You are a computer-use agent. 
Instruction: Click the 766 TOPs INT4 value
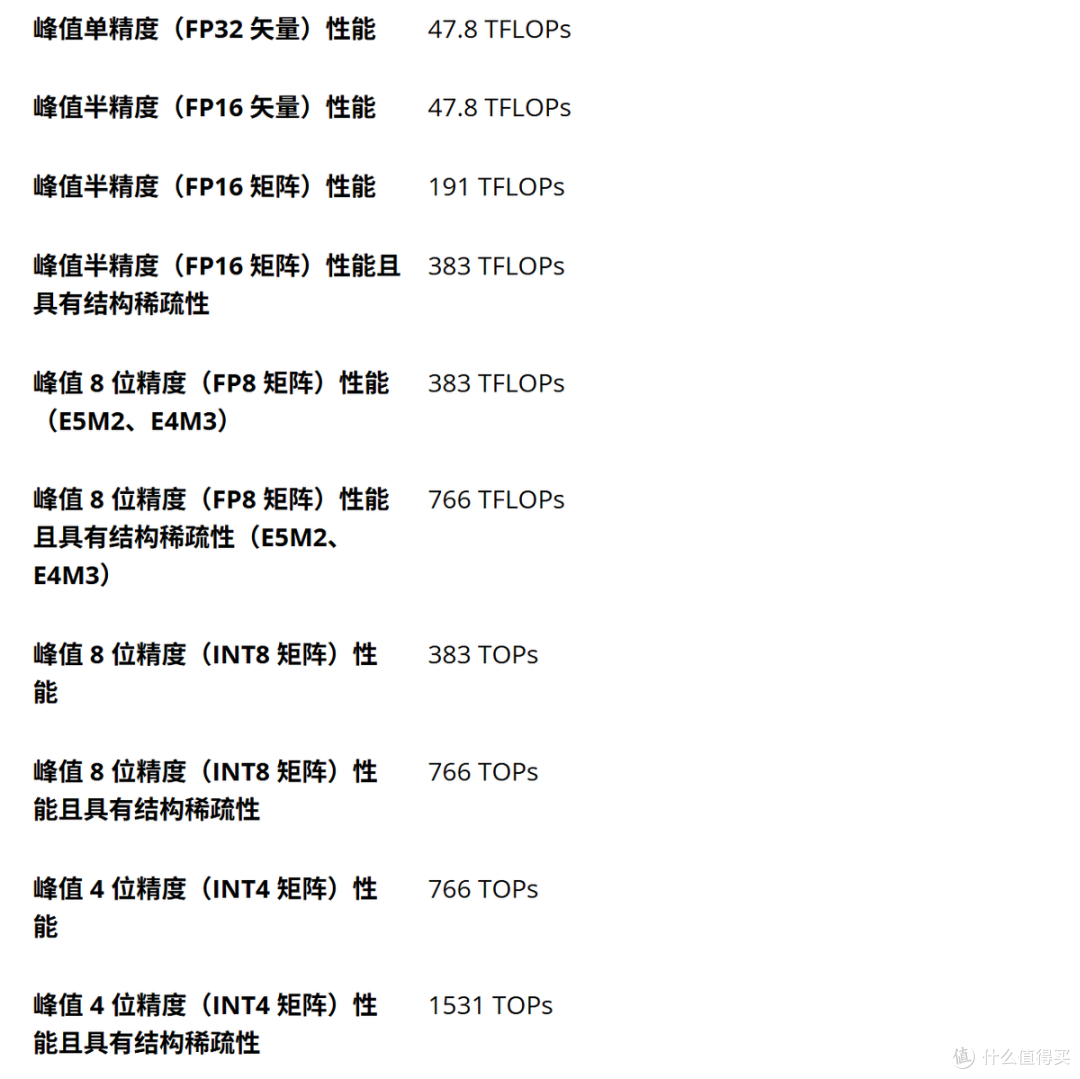pos(483,889)
